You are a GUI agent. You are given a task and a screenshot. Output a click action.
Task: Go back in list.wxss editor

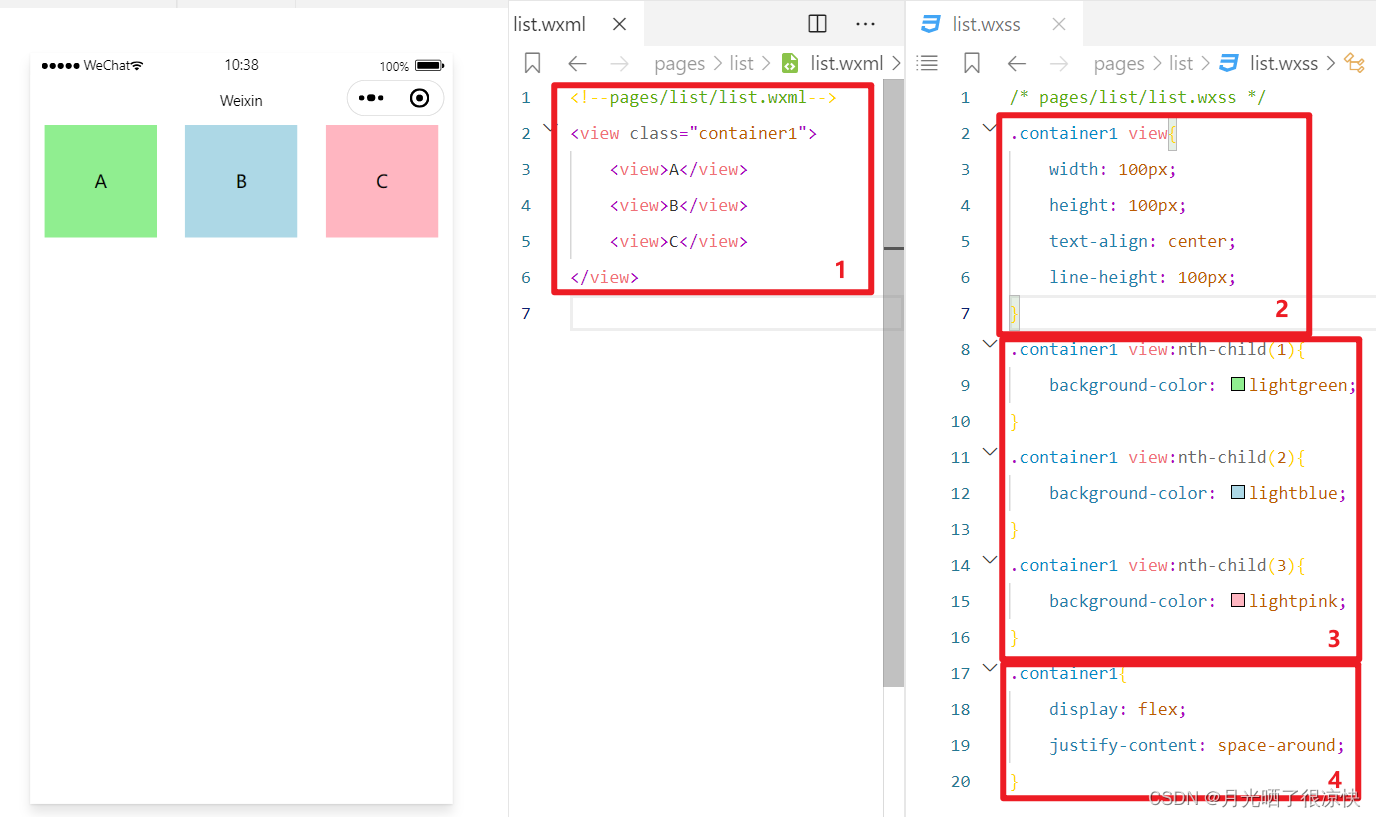tap(1017, 64)
